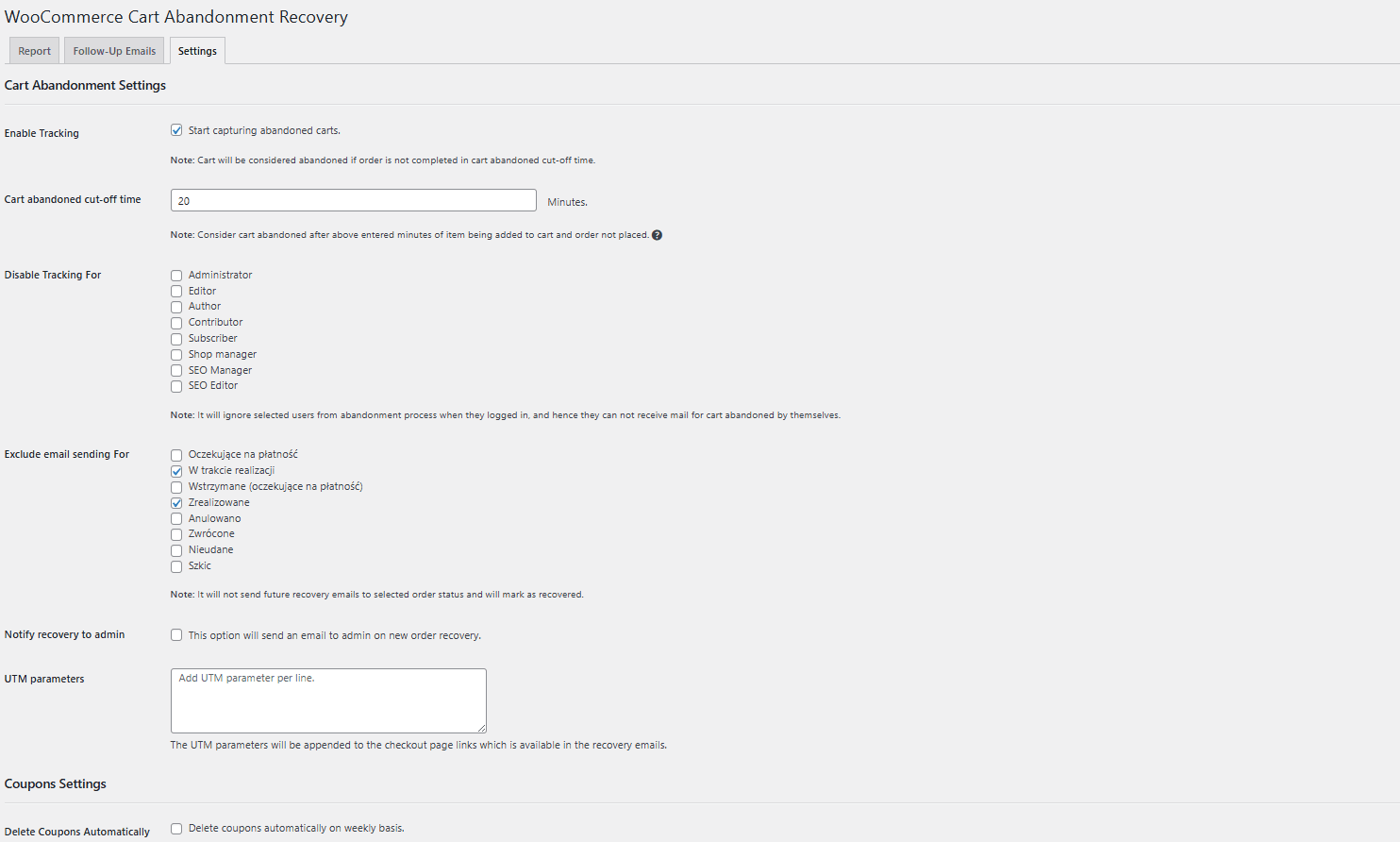The height and width of the screenshot is (842, 1400).
Task: Disable tracking for SEO Manager role
Action: 176,370
